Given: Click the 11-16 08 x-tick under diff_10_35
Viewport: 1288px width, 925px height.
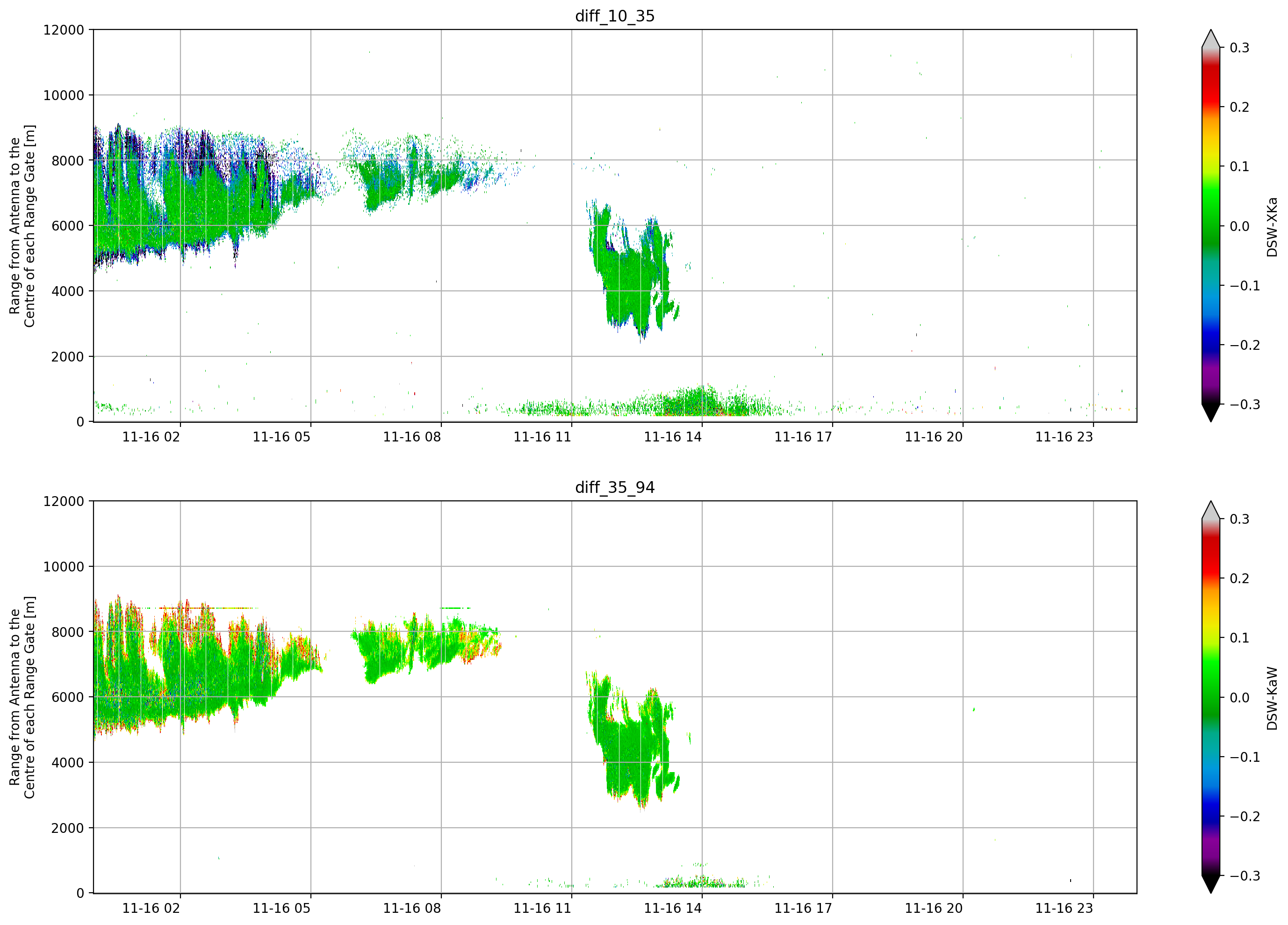Looking at the screenshot, I should (x=412, y=437).
